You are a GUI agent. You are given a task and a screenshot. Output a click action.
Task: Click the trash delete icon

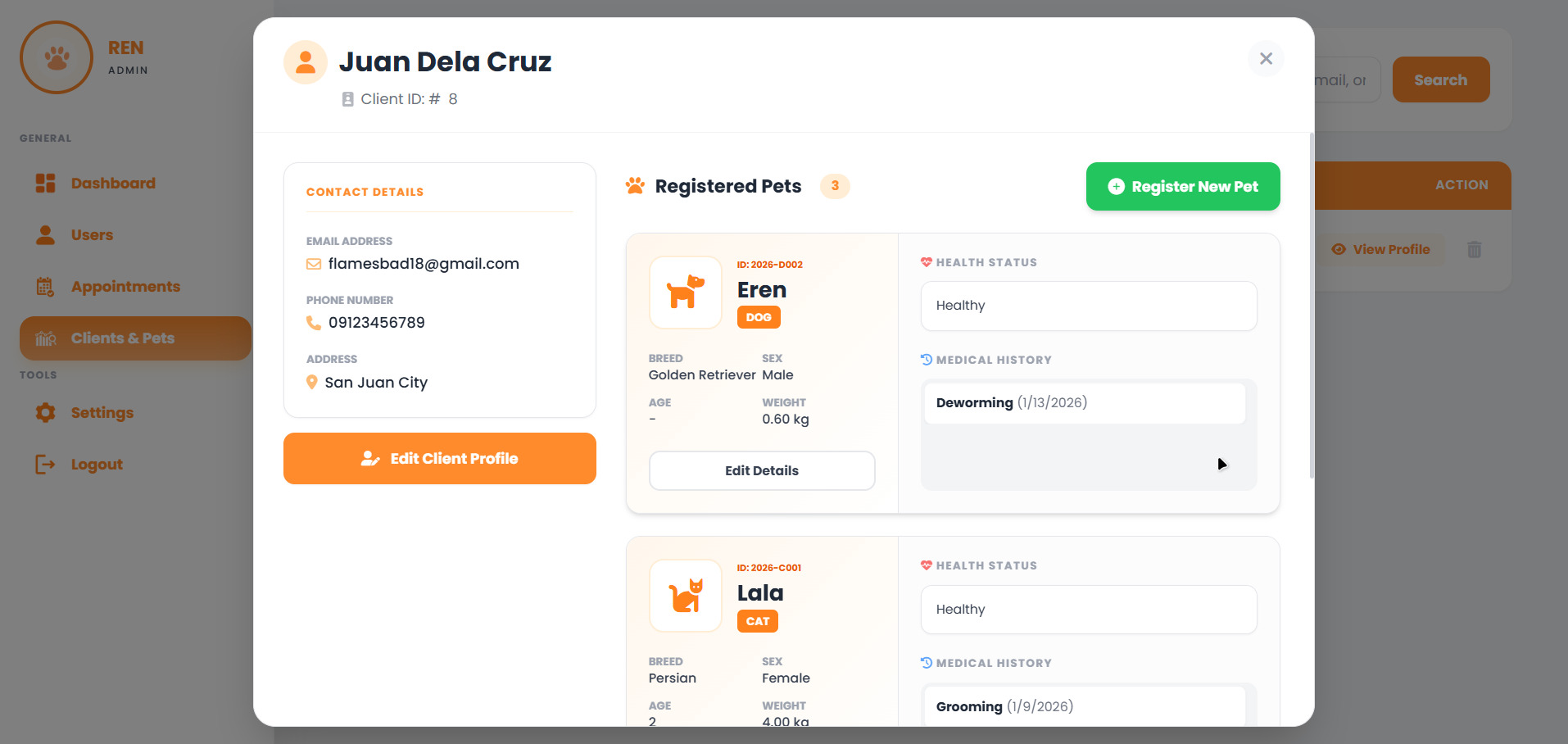(1474, 250)
